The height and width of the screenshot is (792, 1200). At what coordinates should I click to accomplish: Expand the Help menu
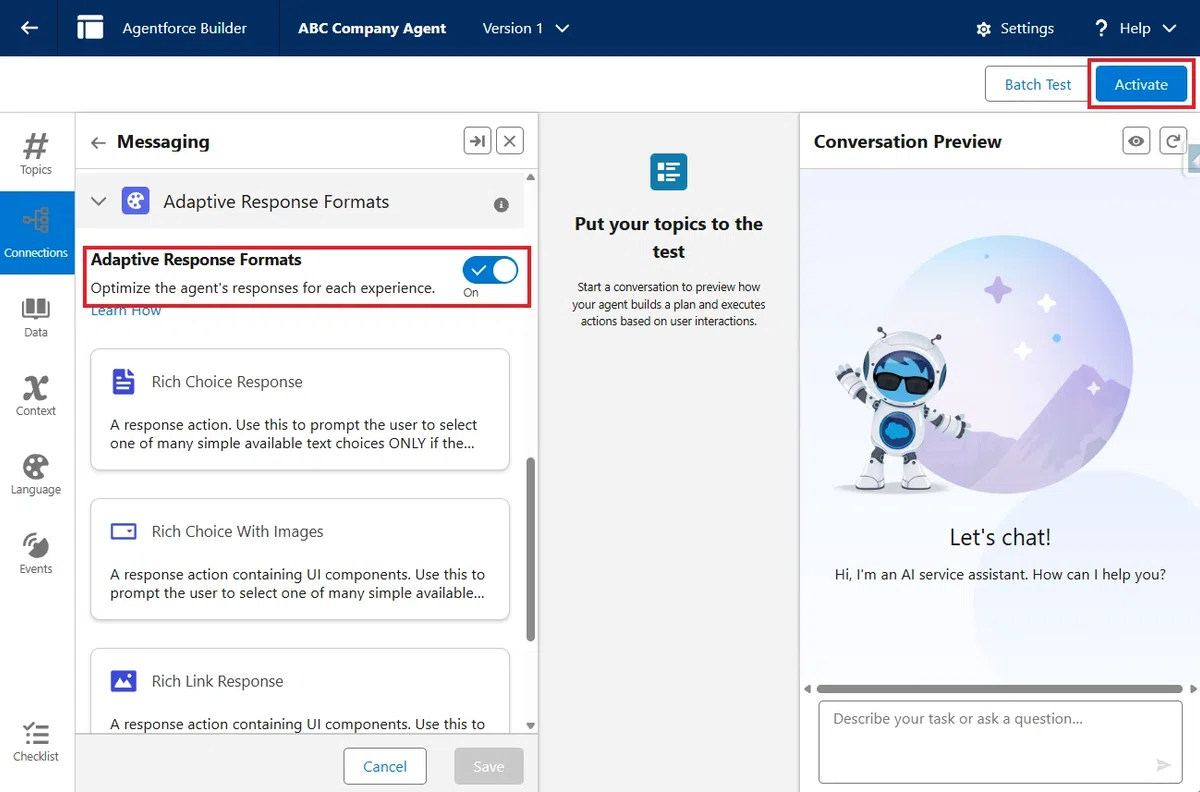pyautogui.click(x=1135, y=28)
